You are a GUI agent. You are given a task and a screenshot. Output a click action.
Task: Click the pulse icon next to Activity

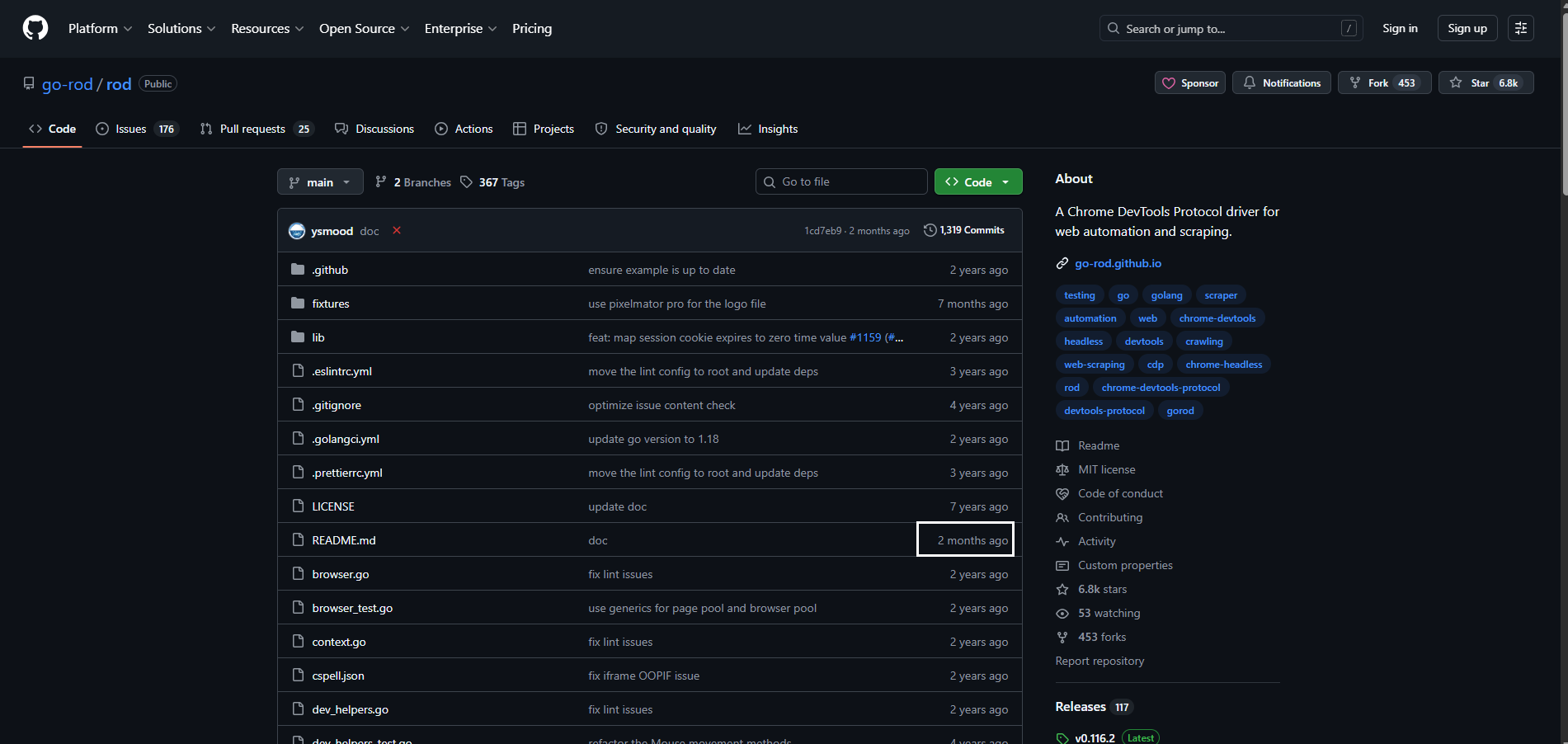1062,541
